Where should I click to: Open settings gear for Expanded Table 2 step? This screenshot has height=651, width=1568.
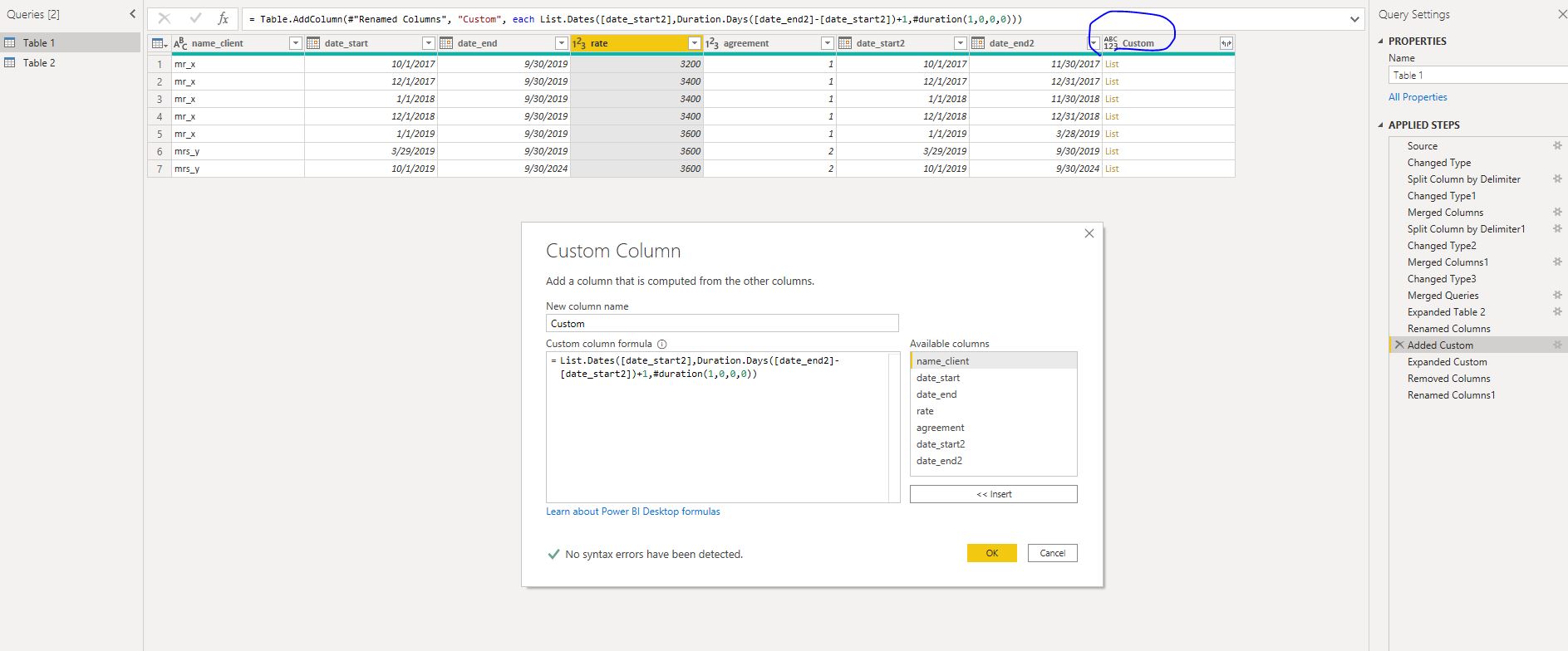pyautogui.click(x=1557, y=311)
